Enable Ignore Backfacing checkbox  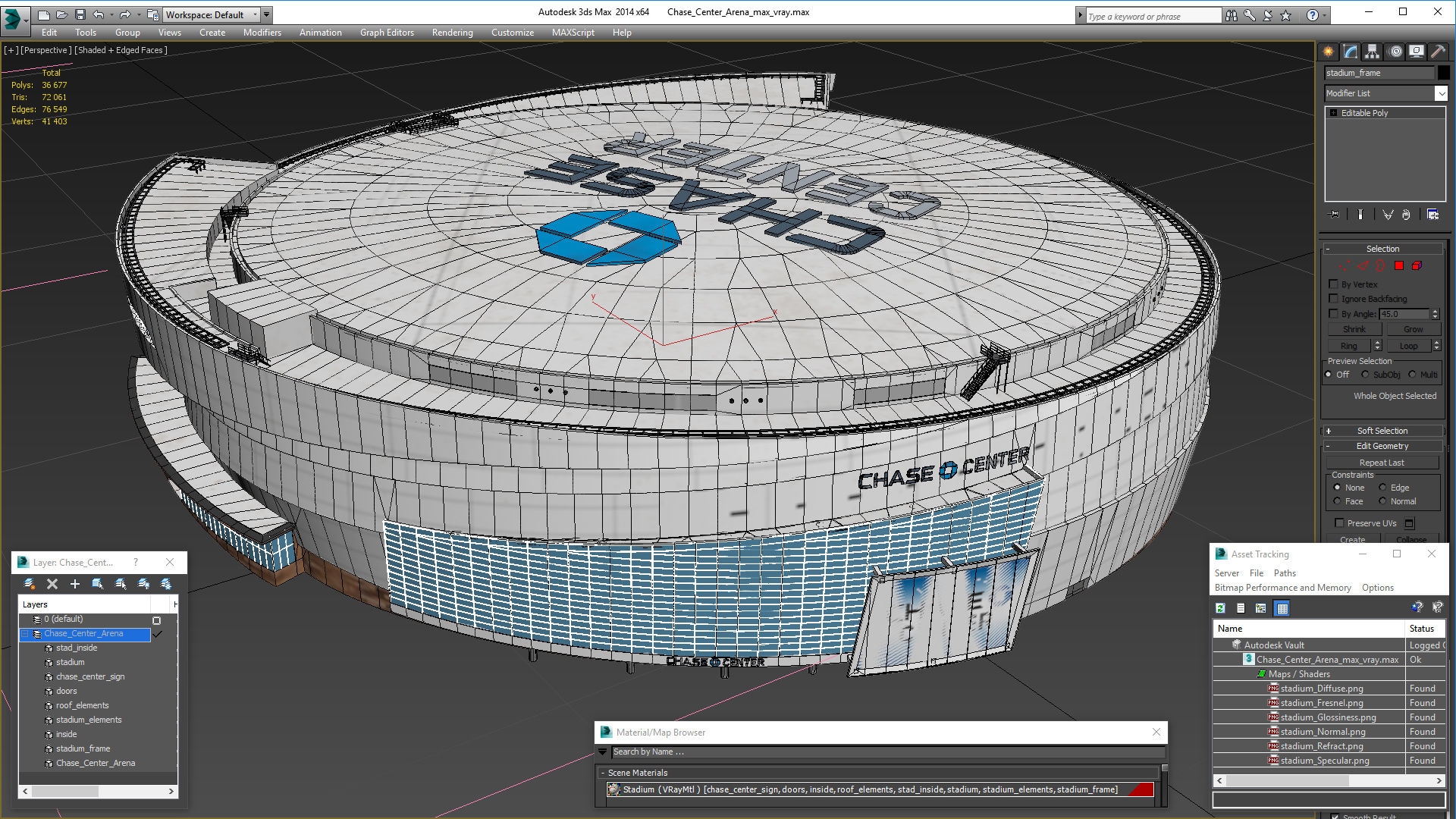[x=1334, y=298]
